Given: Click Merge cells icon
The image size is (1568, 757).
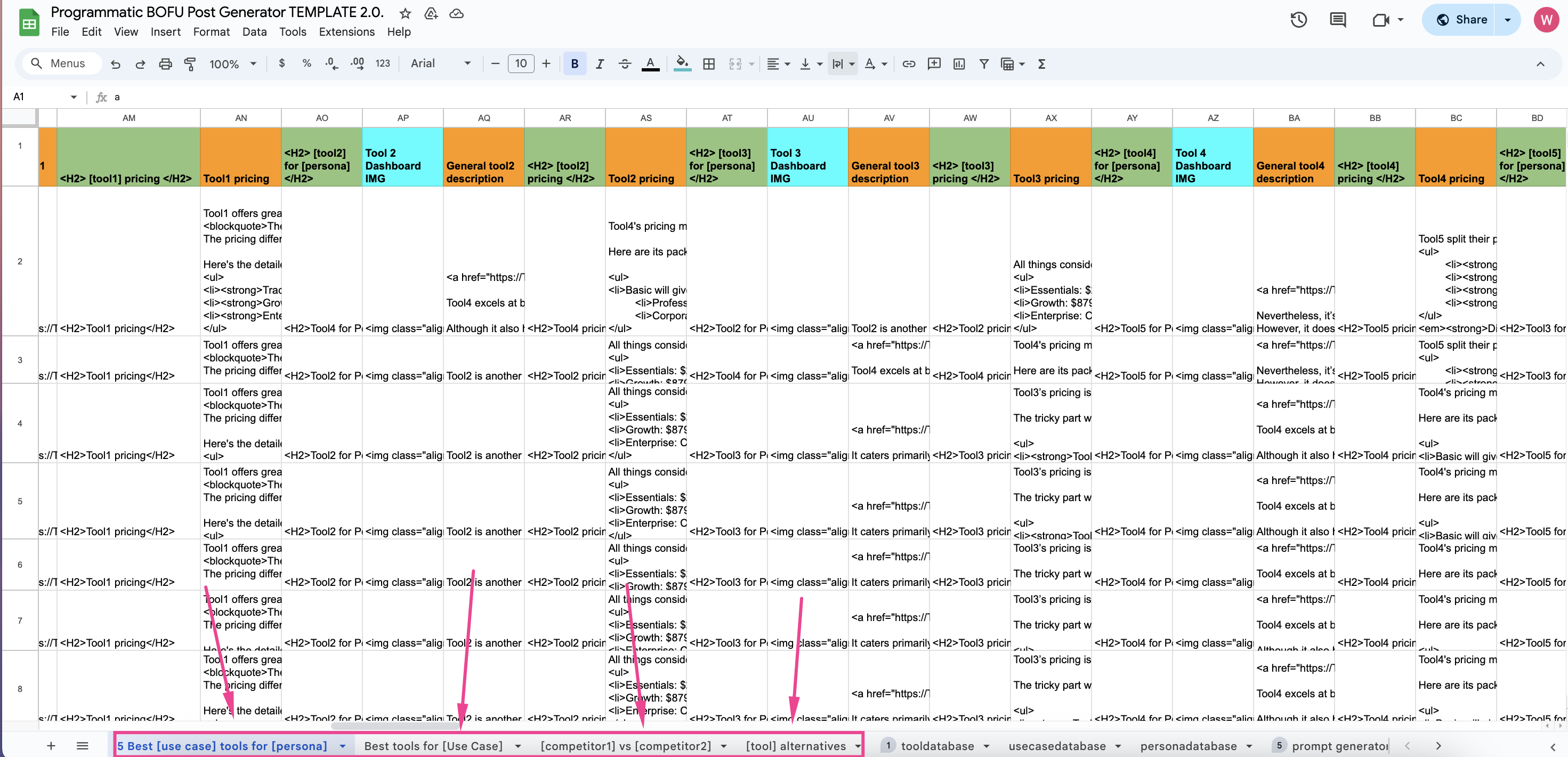Looking at the screenshot, I should tap(735, 64).
